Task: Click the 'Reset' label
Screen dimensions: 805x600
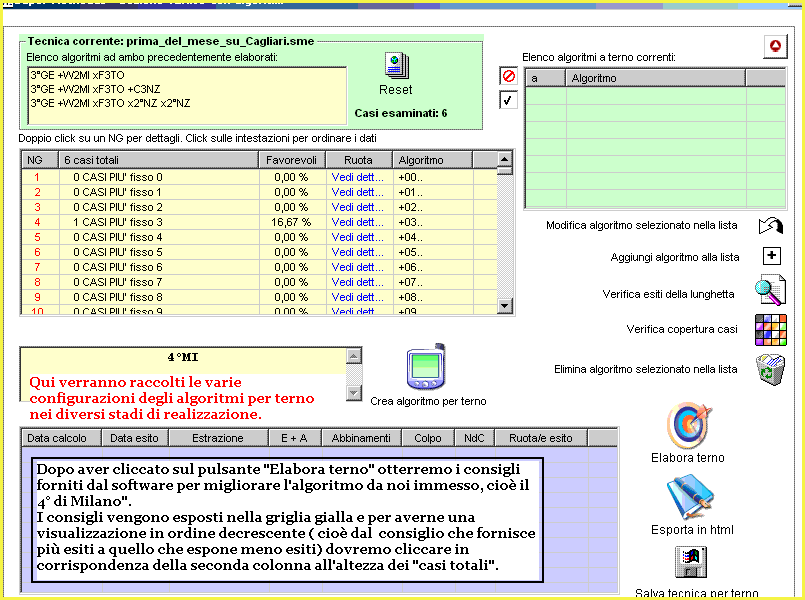Action: tap(395, 90)
